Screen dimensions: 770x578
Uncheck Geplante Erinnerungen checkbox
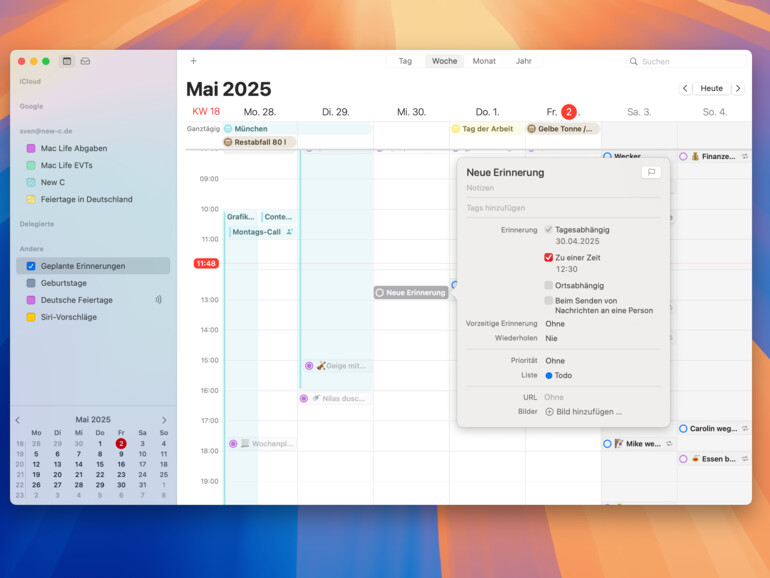tap(31, 266)
